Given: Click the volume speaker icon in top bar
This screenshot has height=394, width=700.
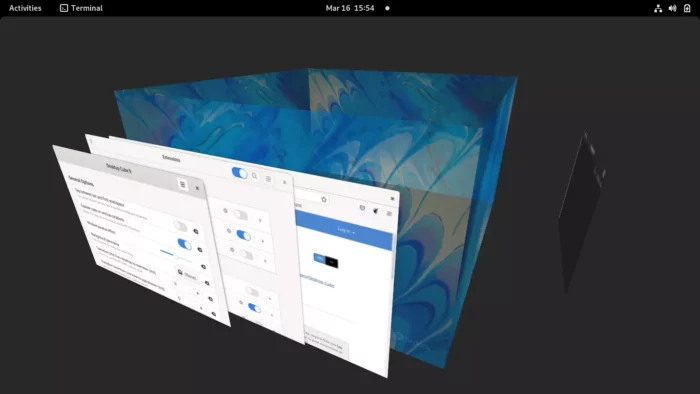Looking at the screenshot, I should coord(672,8).
